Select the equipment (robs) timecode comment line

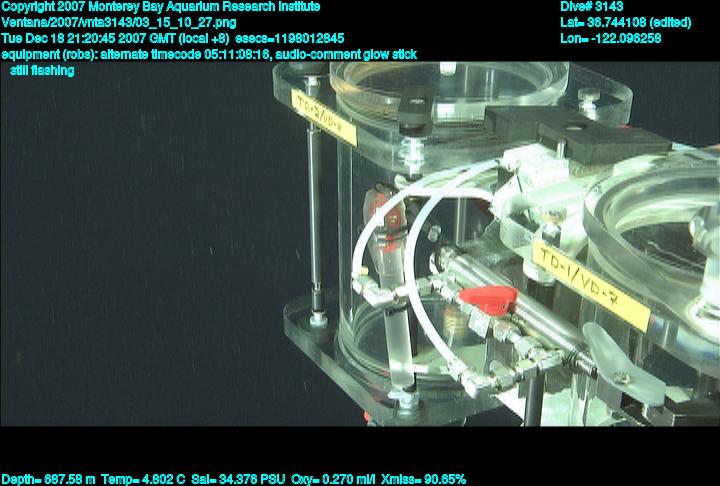coord(209,55)
